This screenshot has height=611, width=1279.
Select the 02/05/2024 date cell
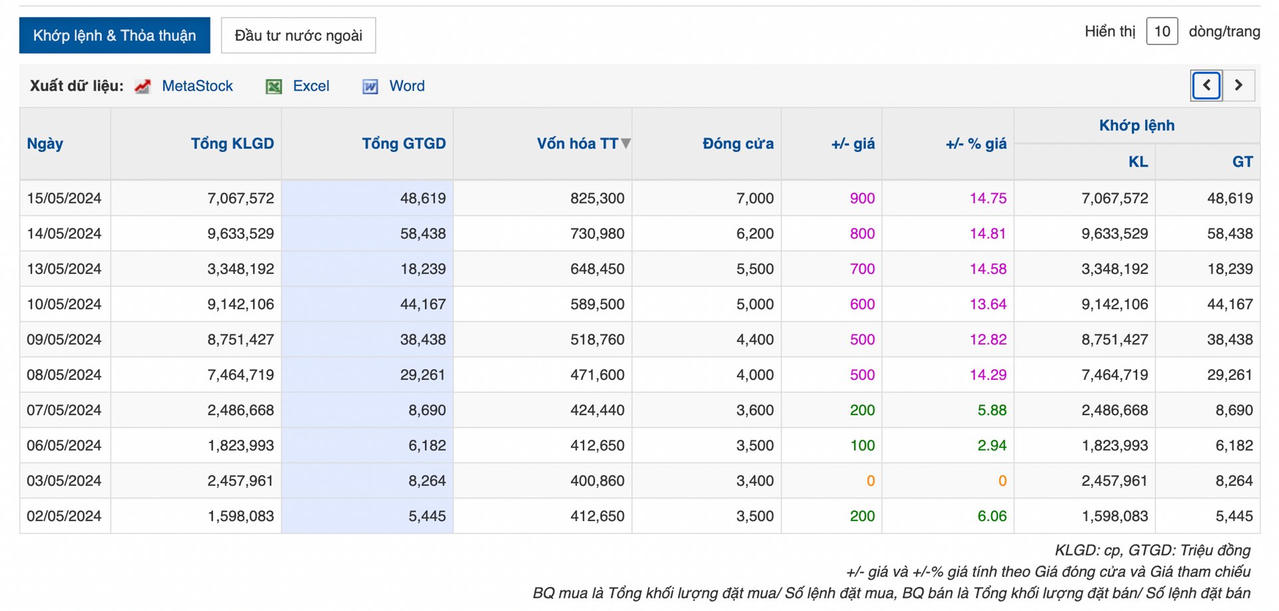pyautogui.click(x=64, y=517)
